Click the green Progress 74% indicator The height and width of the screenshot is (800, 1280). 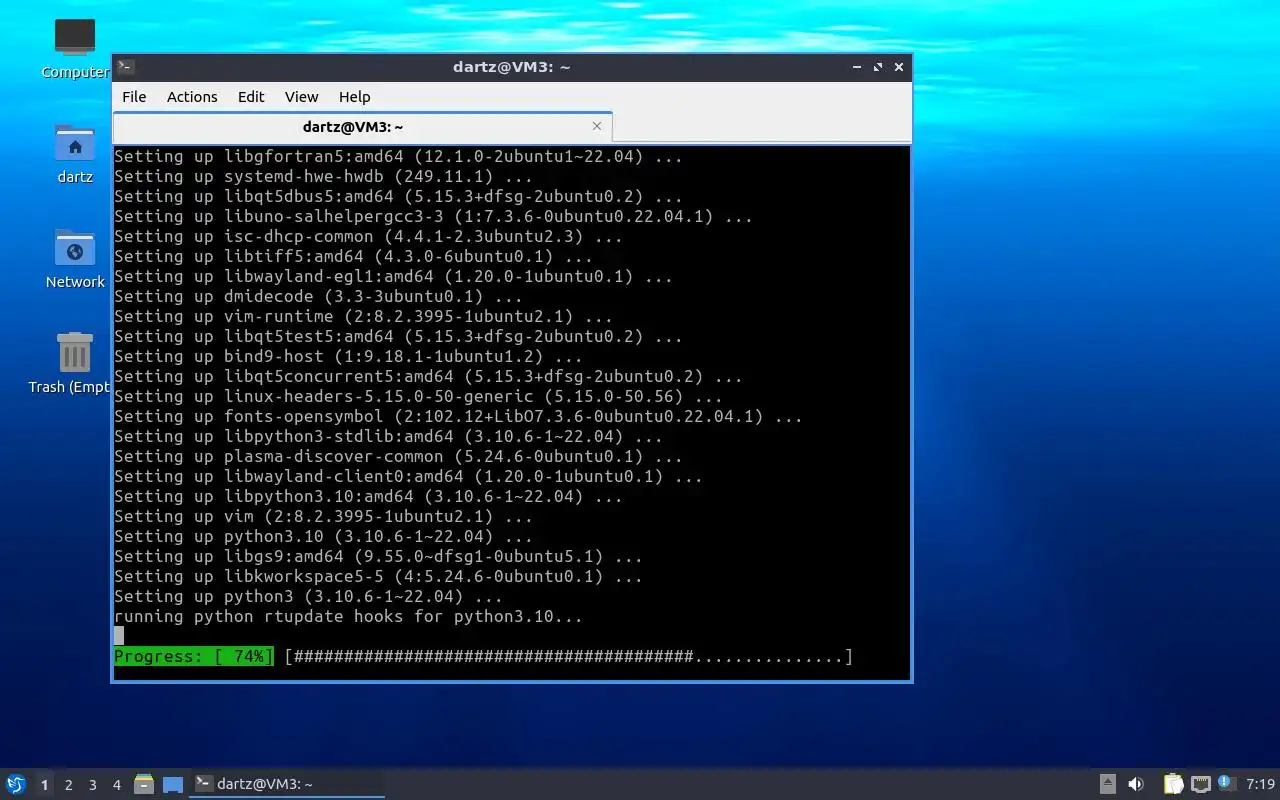(193, 657)
